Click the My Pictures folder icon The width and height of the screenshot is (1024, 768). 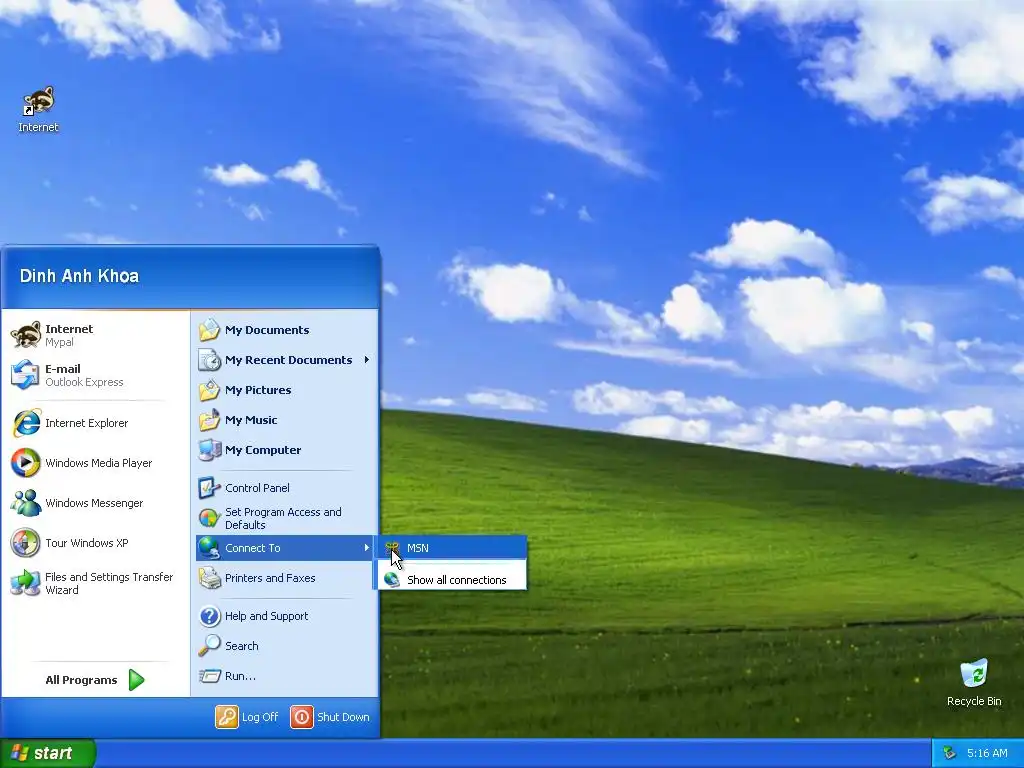210,390
